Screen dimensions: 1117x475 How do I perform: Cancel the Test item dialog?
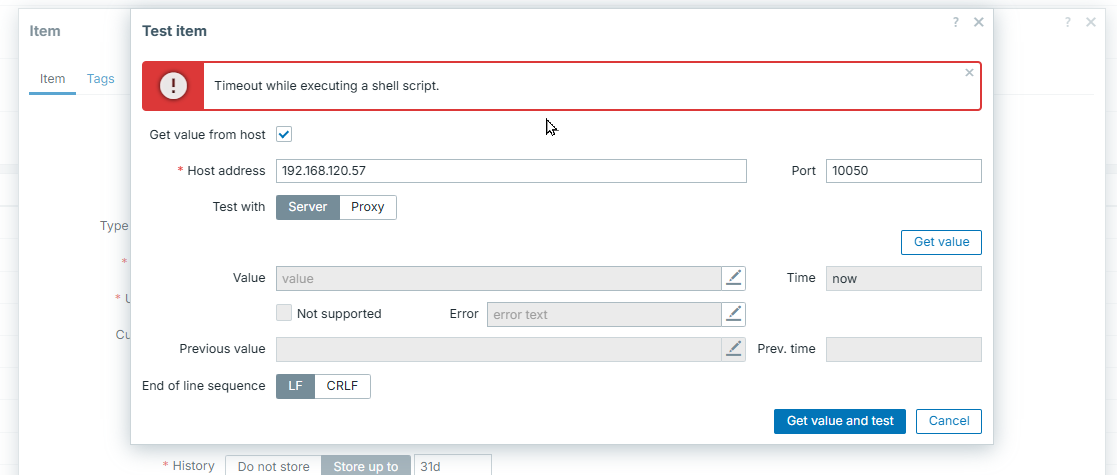tap(948, 421)
